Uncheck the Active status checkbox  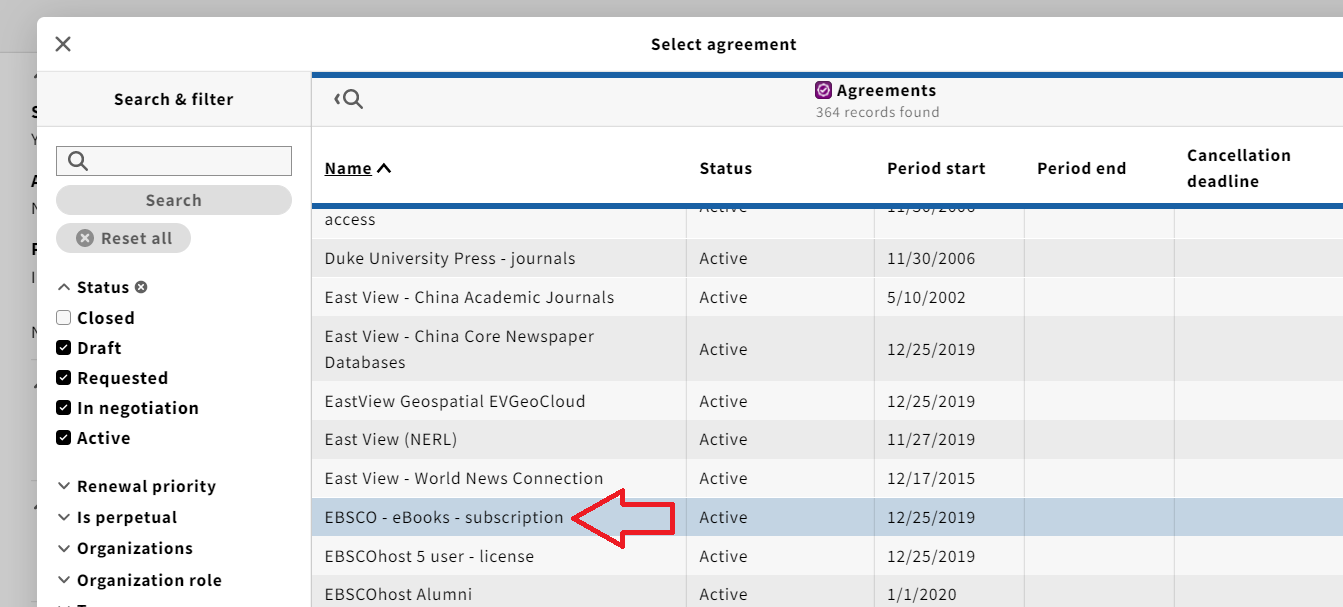(64, 438)
